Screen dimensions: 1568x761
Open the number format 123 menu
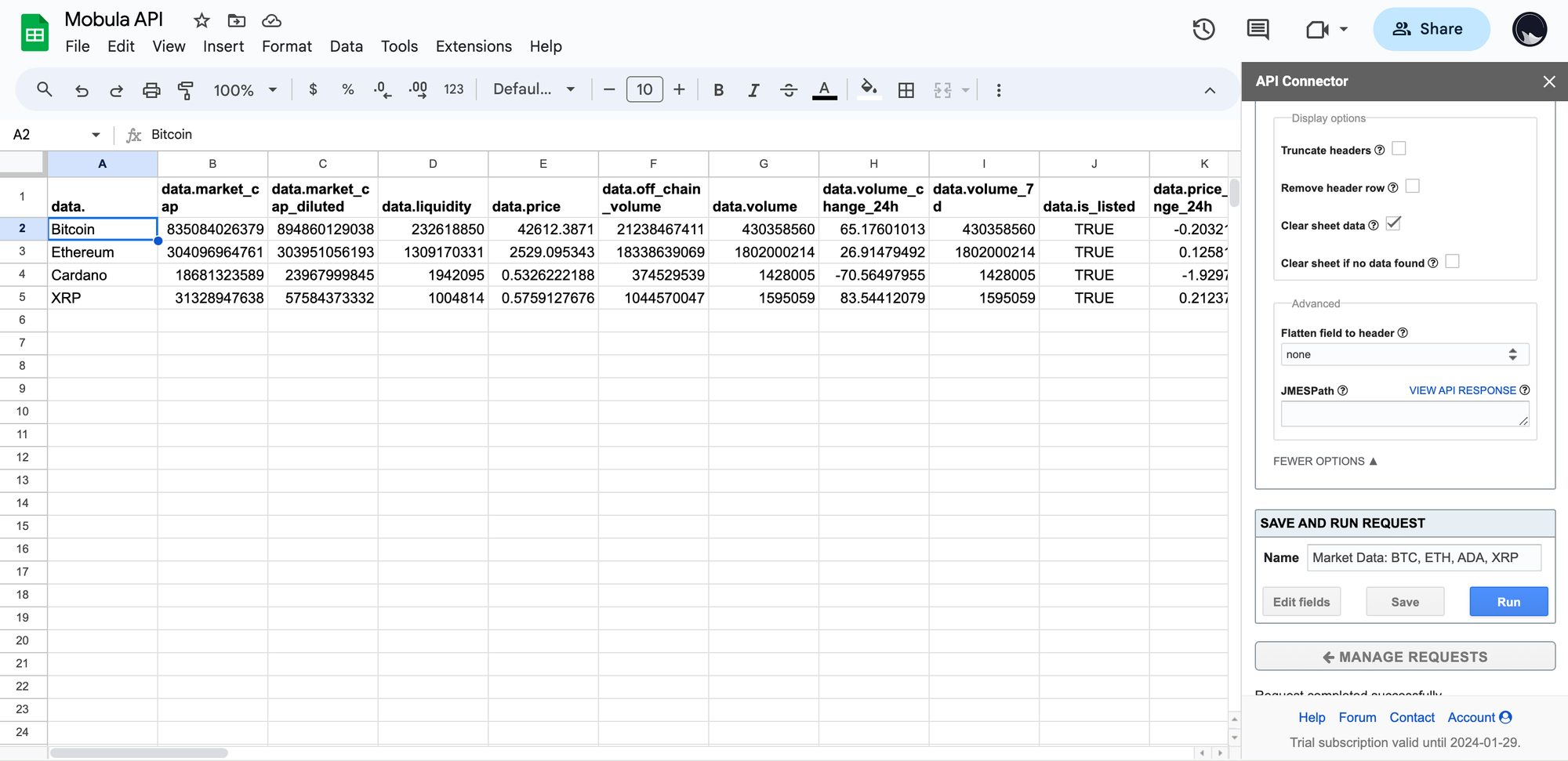tap(453, 89)
